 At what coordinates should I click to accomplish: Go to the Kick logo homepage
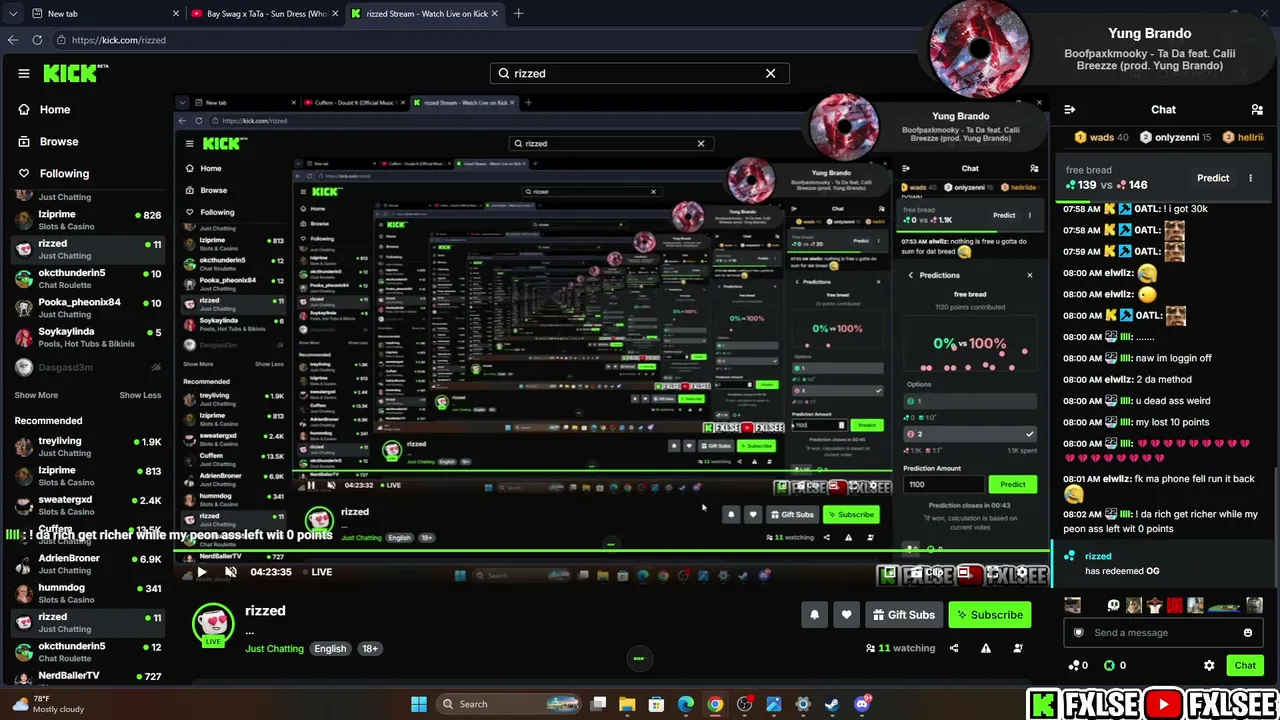[76, 73]
